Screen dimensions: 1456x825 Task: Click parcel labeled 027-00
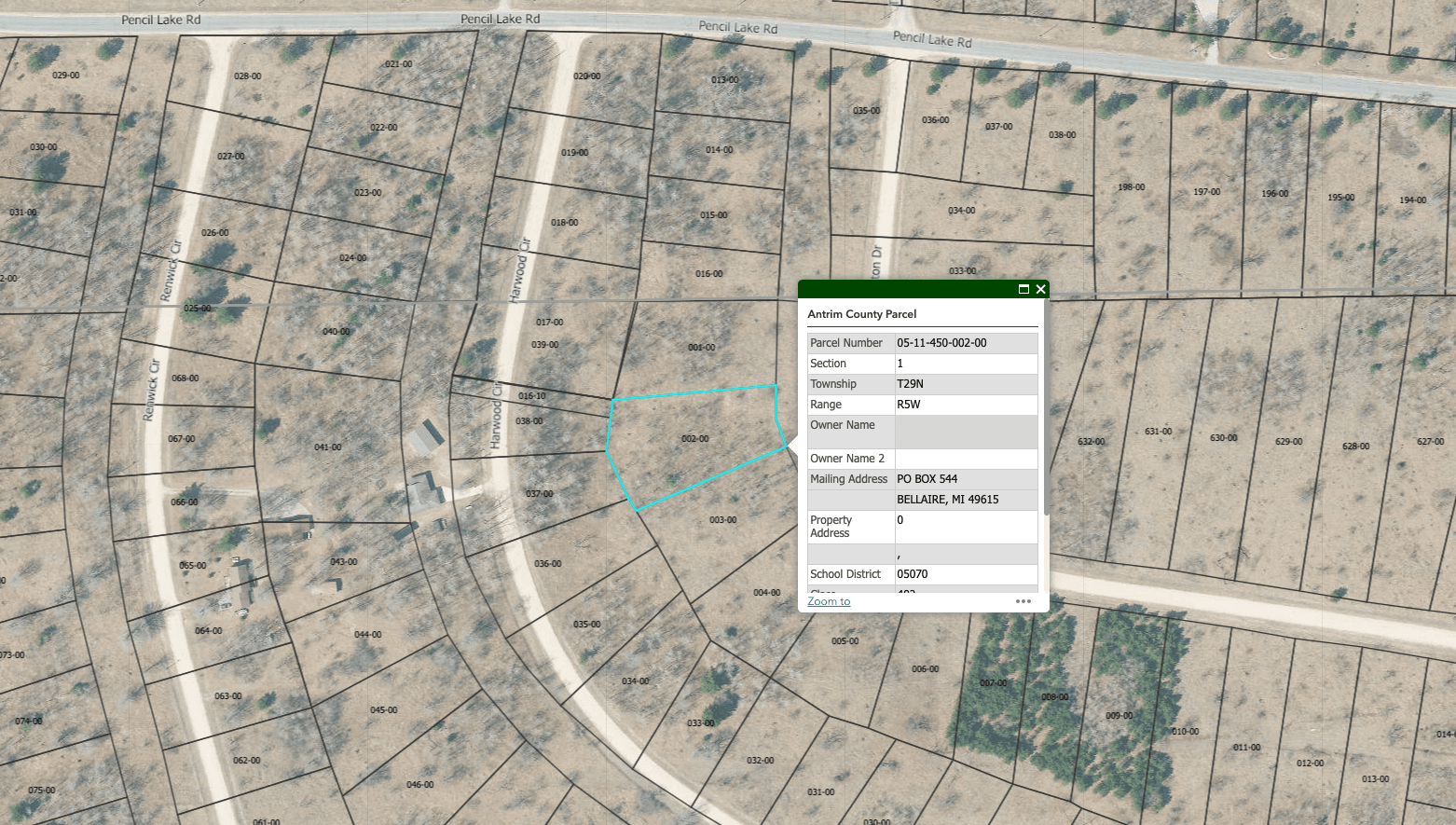pos(230,157)
